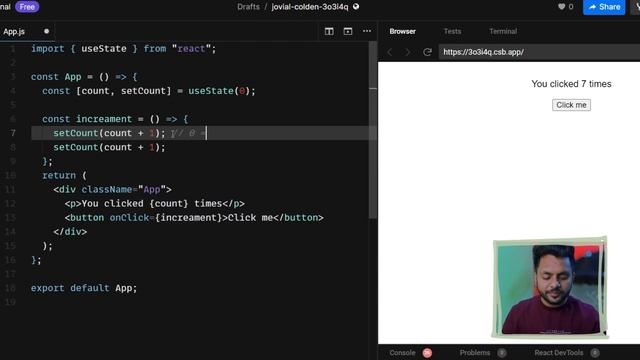640x360 pixels.
Task: Focus the preview URL address field
Action: click(539, 52)
